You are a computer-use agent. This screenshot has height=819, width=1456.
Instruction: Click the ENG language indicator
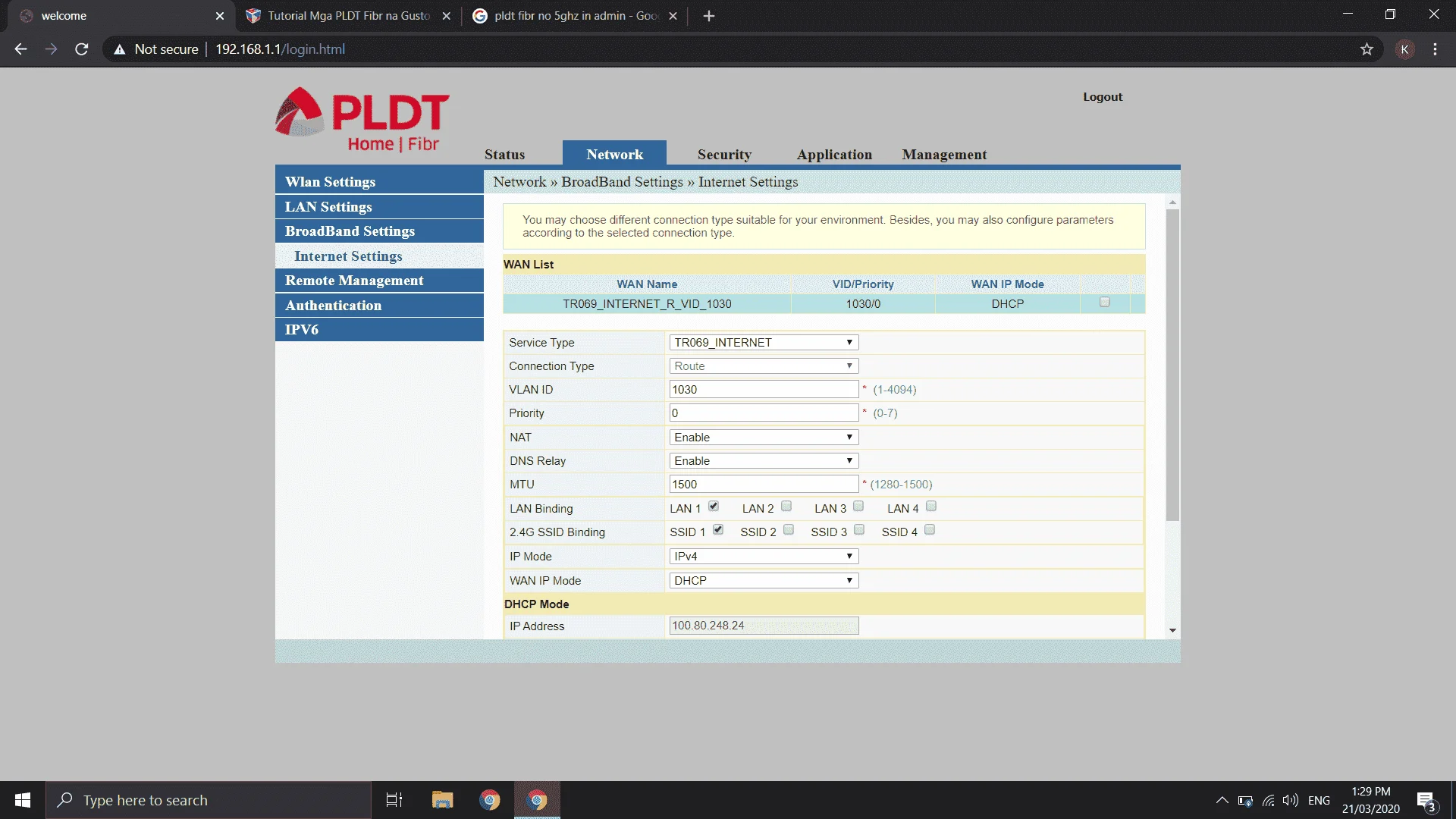point(1319,800)
